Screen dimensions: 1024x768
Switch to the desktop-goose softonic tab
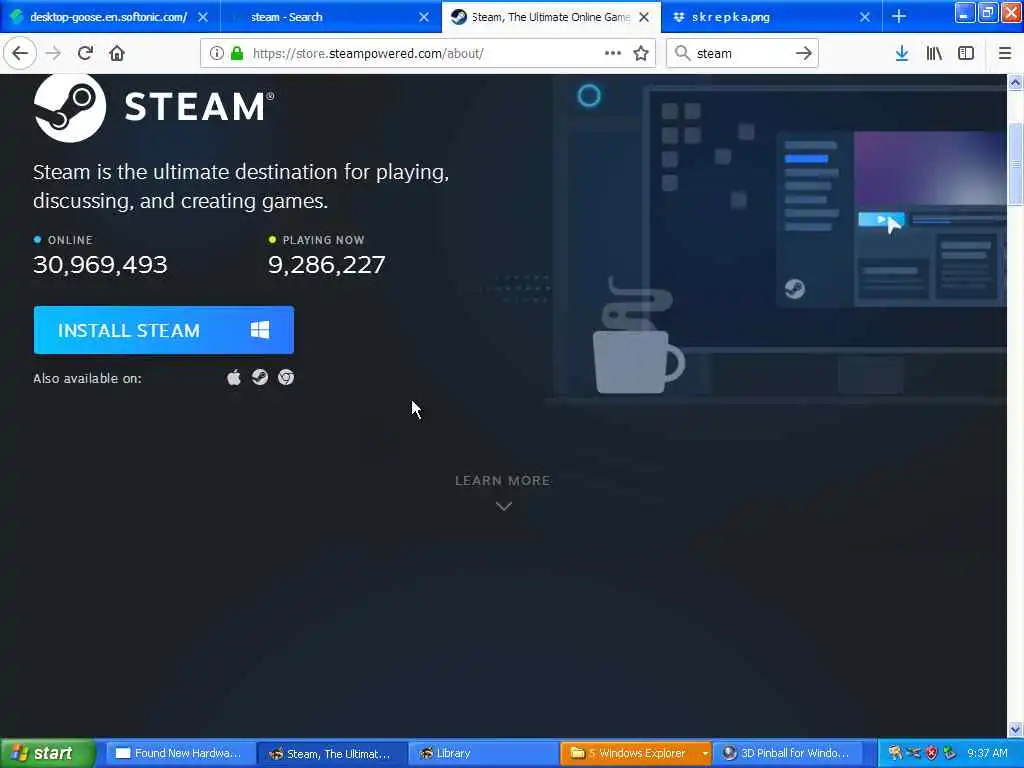[108, 17]
